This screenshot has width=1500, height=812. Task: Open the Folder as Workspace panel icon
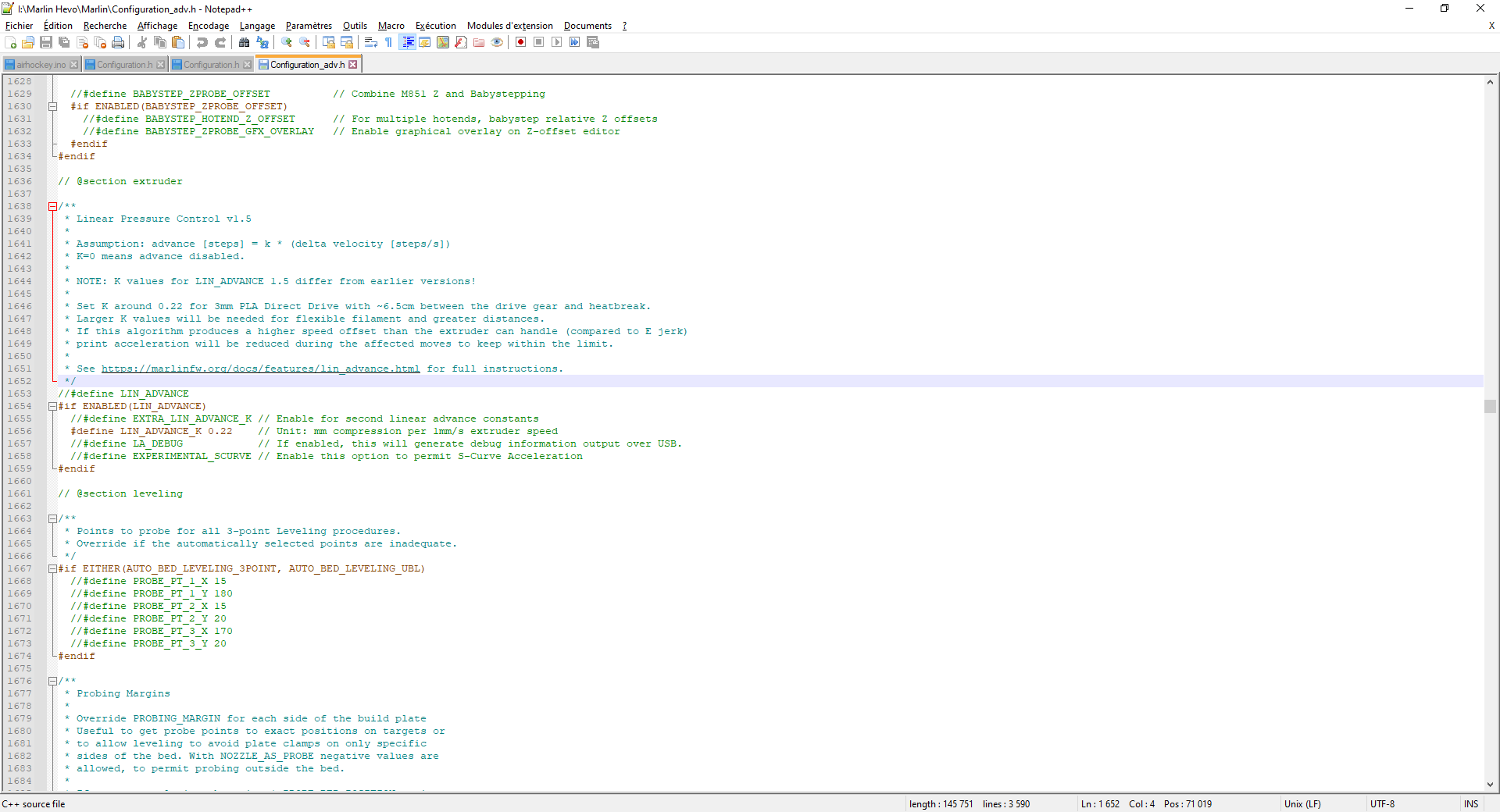[x=479, y=42]
